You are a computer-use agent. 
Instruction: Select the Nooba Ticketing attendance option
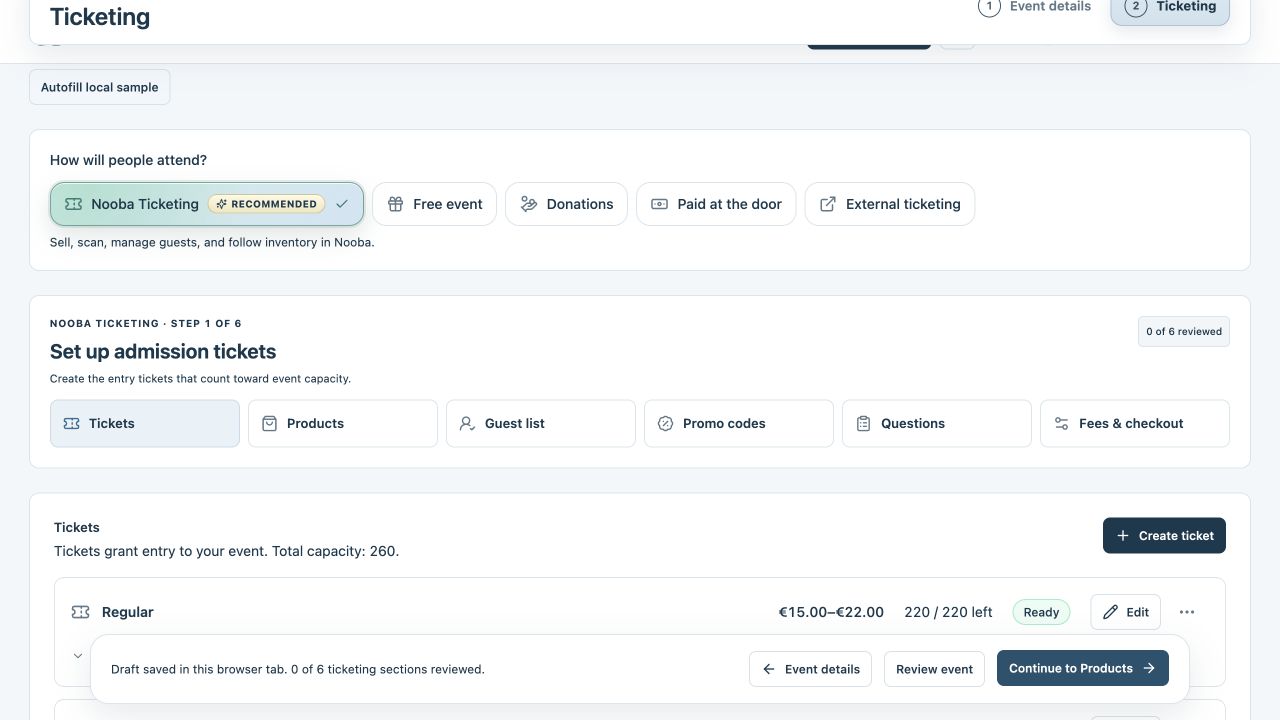[x=207, y=204]
